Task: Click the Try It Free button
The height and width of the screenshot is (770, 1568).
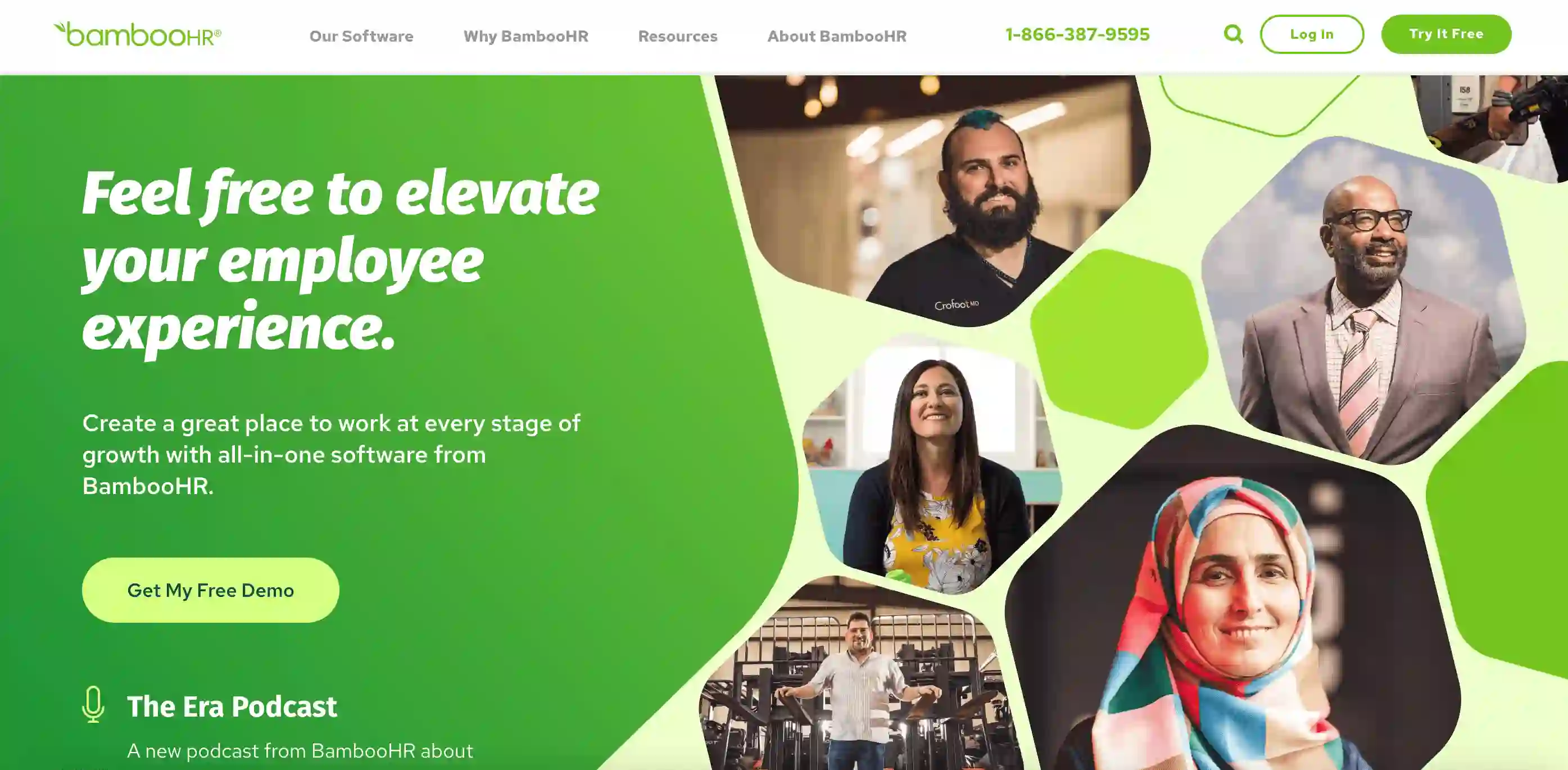Action: point(1446,34)
